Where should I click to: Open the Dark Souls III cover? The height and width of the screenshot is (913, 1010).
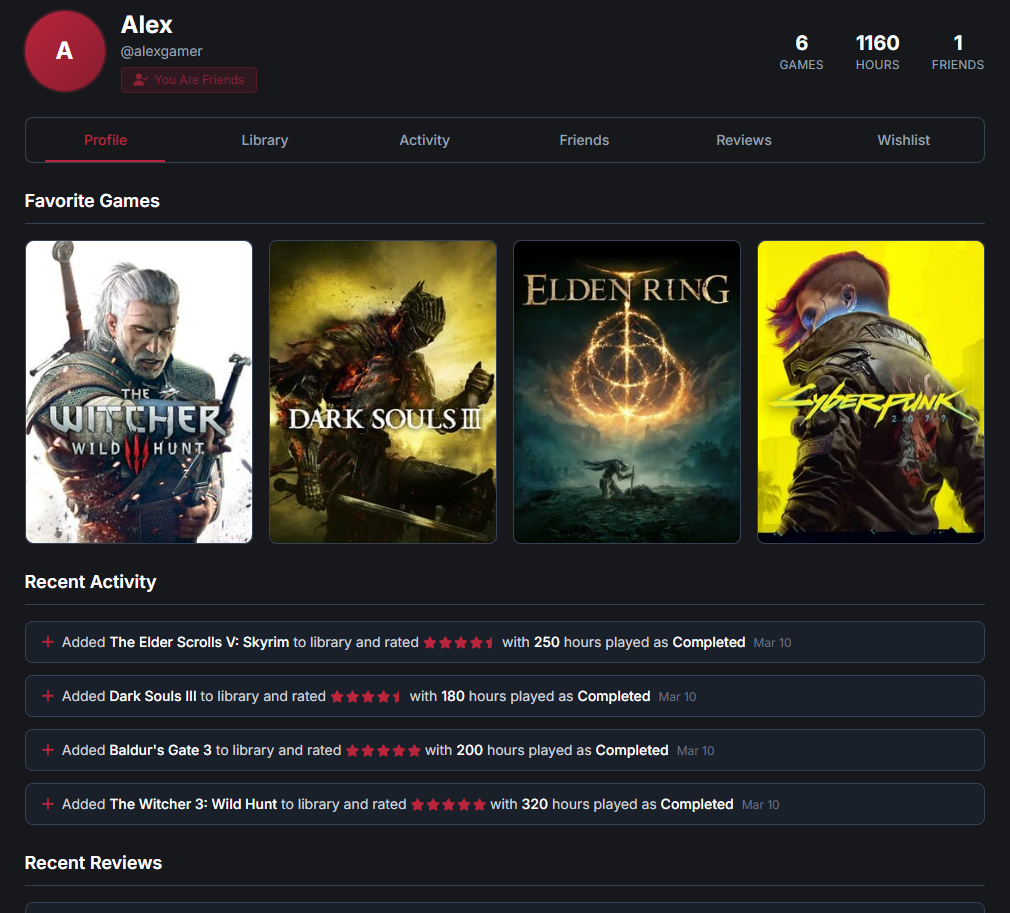pyautogui.click(x=383, y=392)
